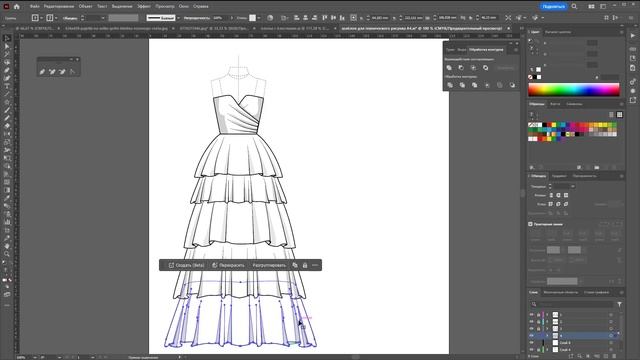Select the Pen tool in left toolbar
The height and width of the screenshot is (360, 640).
tap(7, 70)
